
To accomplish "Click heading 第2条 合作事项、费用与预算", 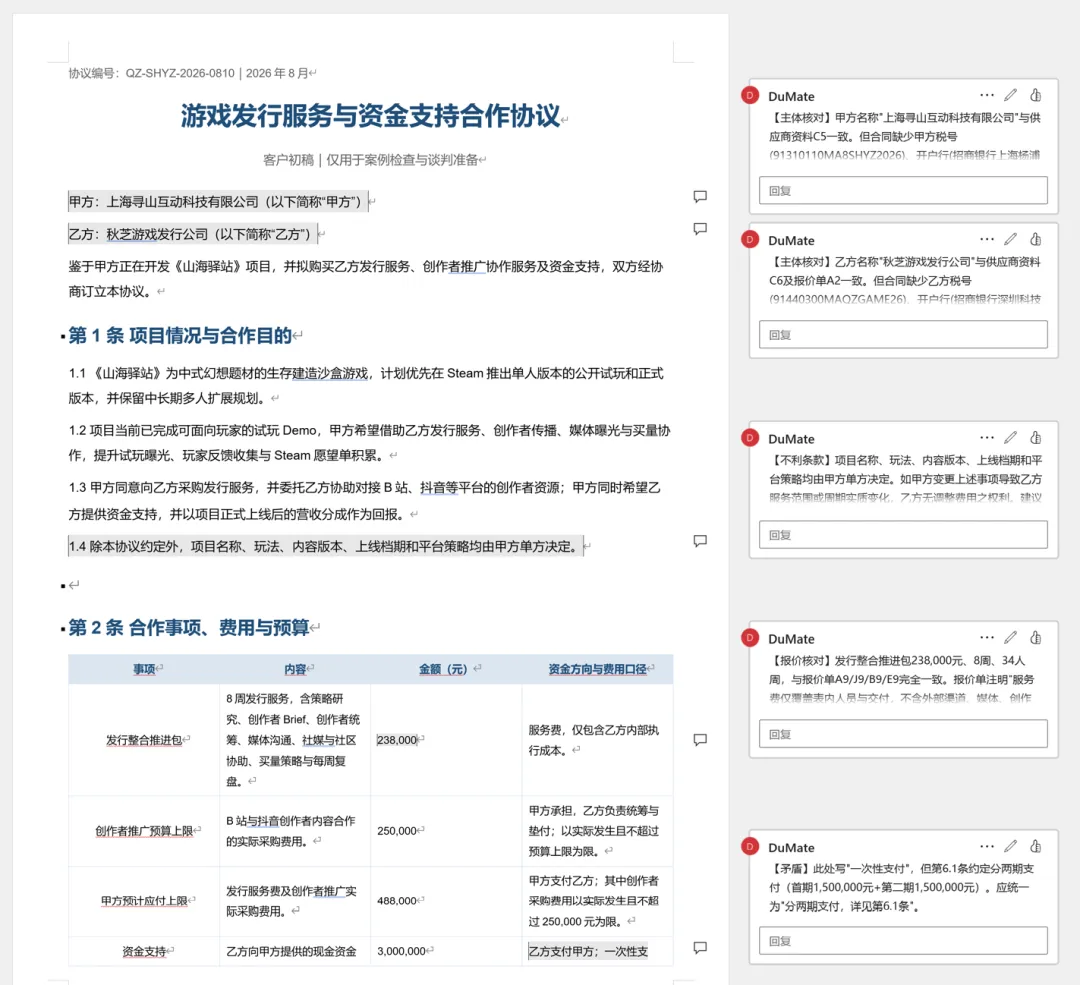I will 189,628.
